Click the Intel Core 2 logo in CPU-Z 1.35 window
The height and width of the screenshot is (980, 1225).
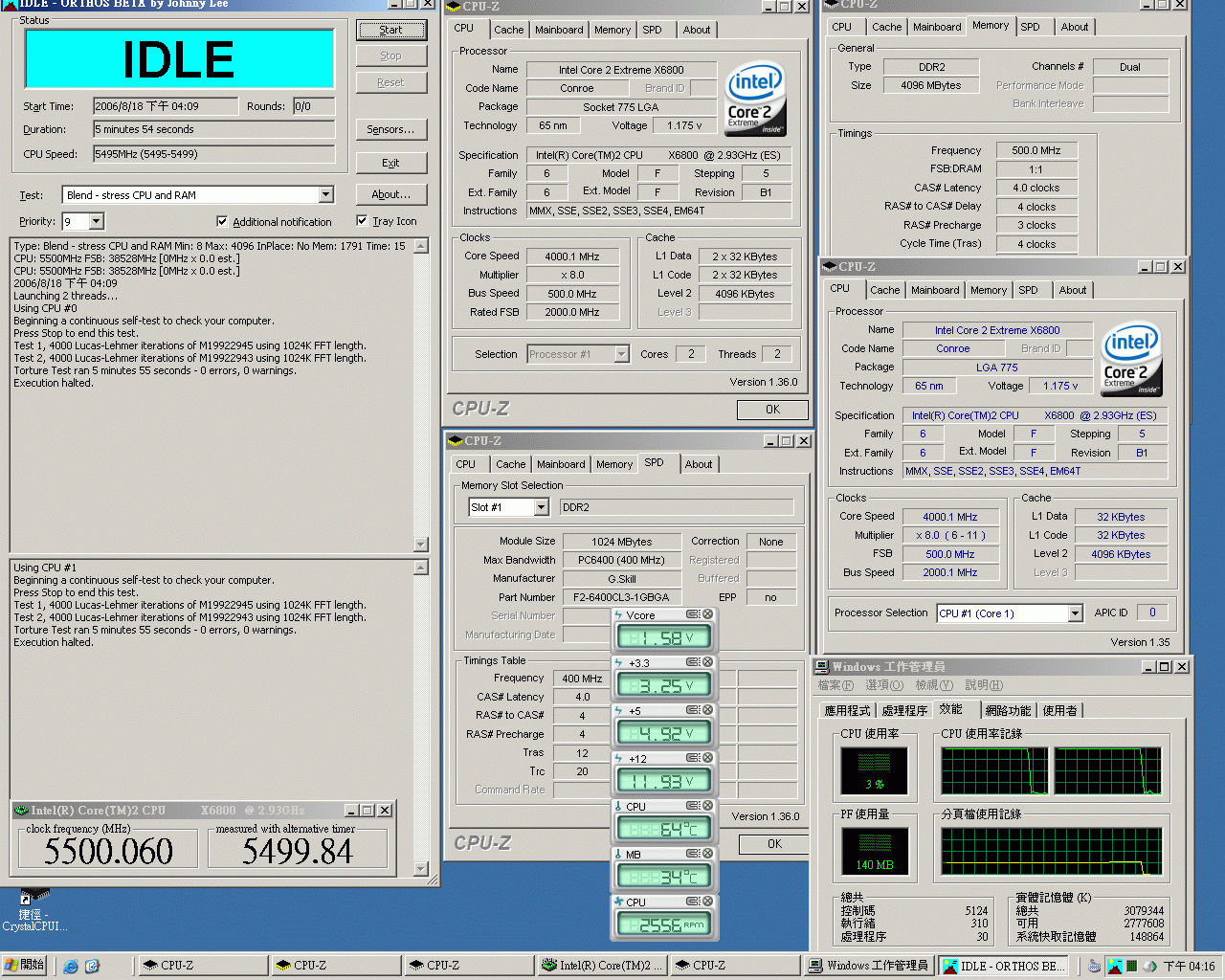click(1131, 359)
